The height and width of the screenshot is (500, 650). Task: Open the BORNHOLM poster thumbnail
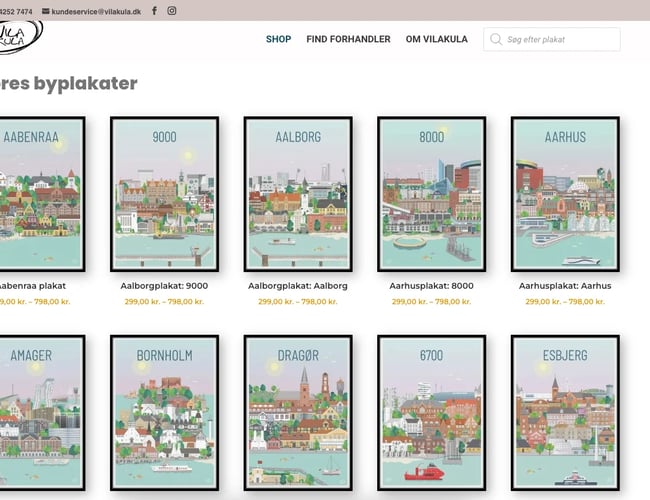click(165, 413)
